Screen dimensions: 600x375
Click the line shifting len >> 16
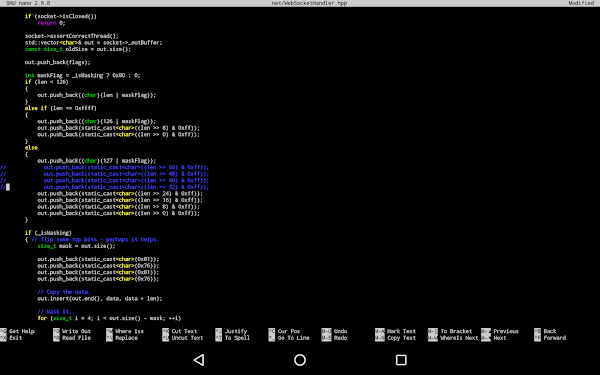click(x=120, y=200)
